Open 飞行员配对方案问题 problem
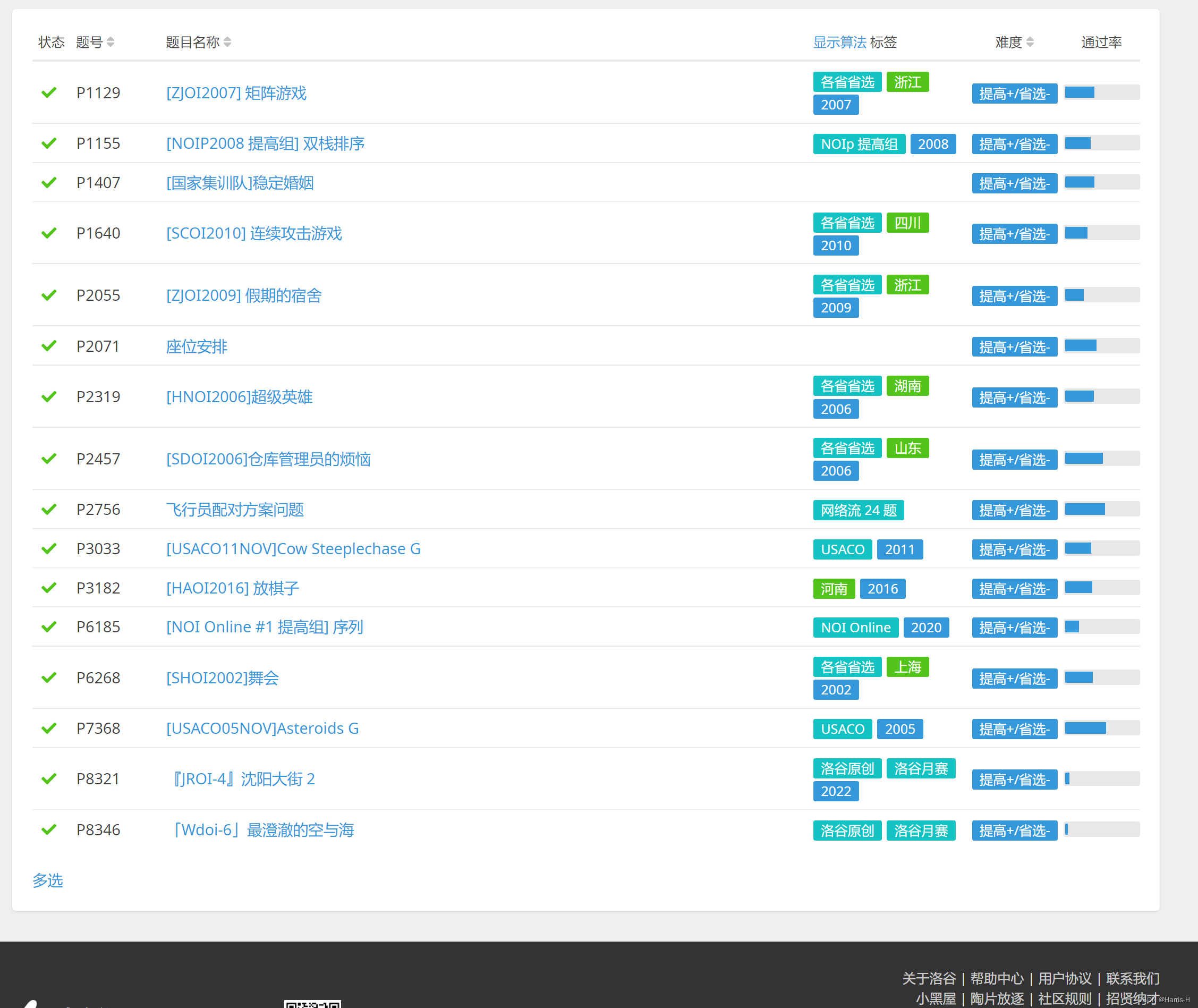 click(235, 509)
